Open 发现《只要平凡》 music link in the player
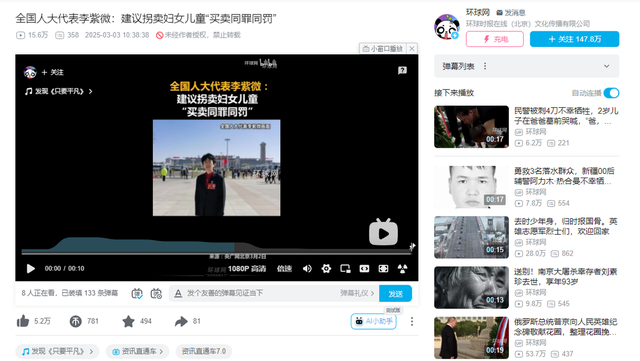Screen dimensions: 640x361 click(x=58, y=91)
